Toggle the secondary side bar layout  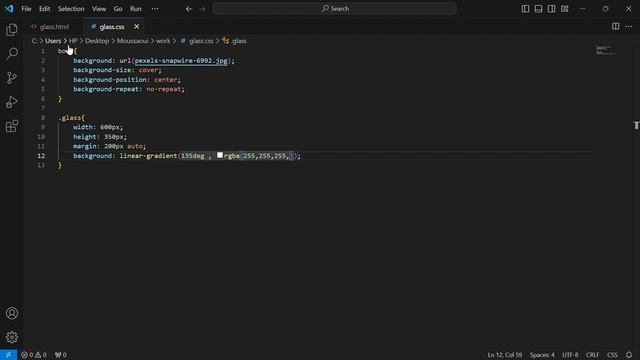tap(551, 9)
